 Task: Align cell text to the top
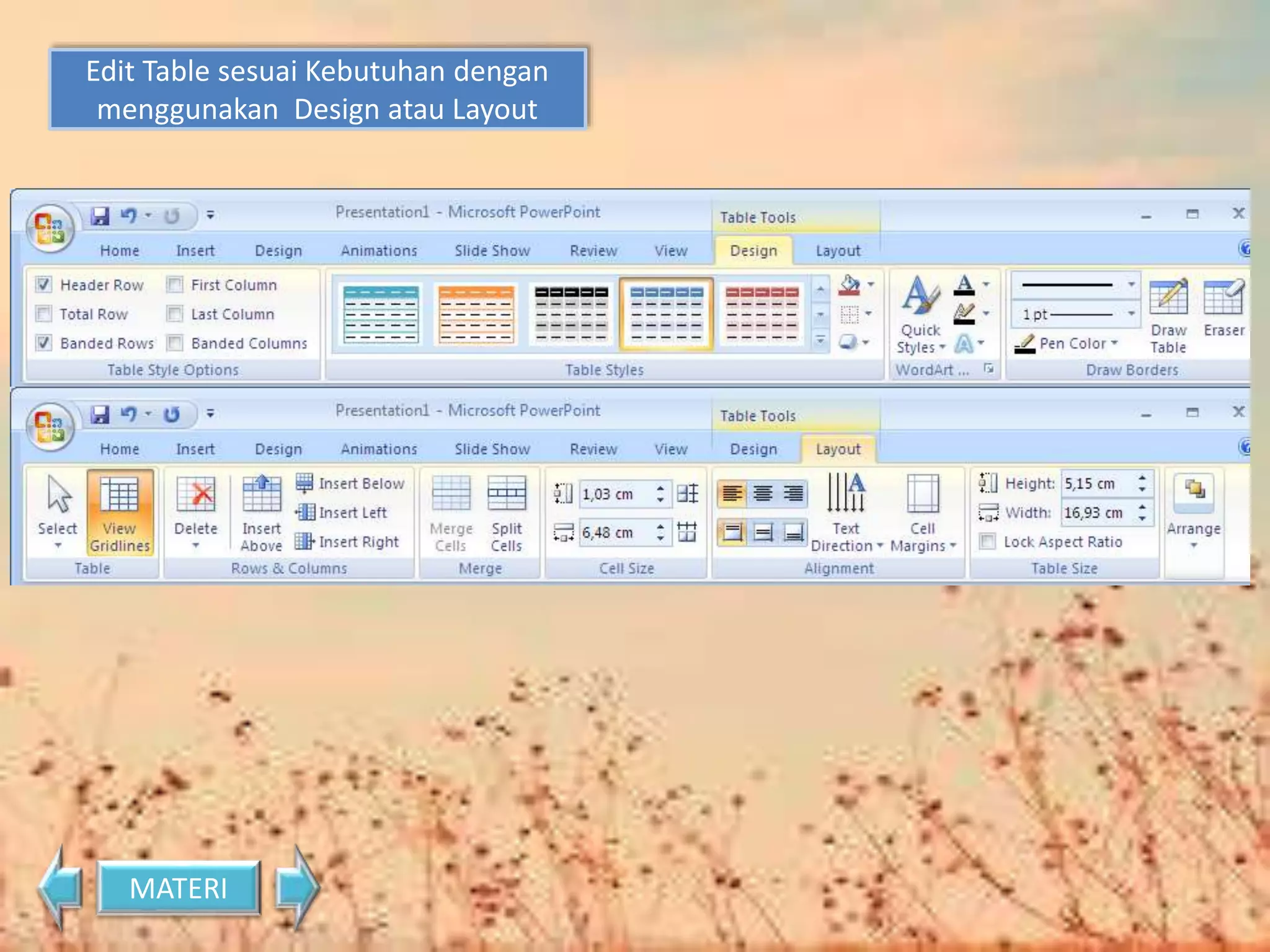(732, 532)
